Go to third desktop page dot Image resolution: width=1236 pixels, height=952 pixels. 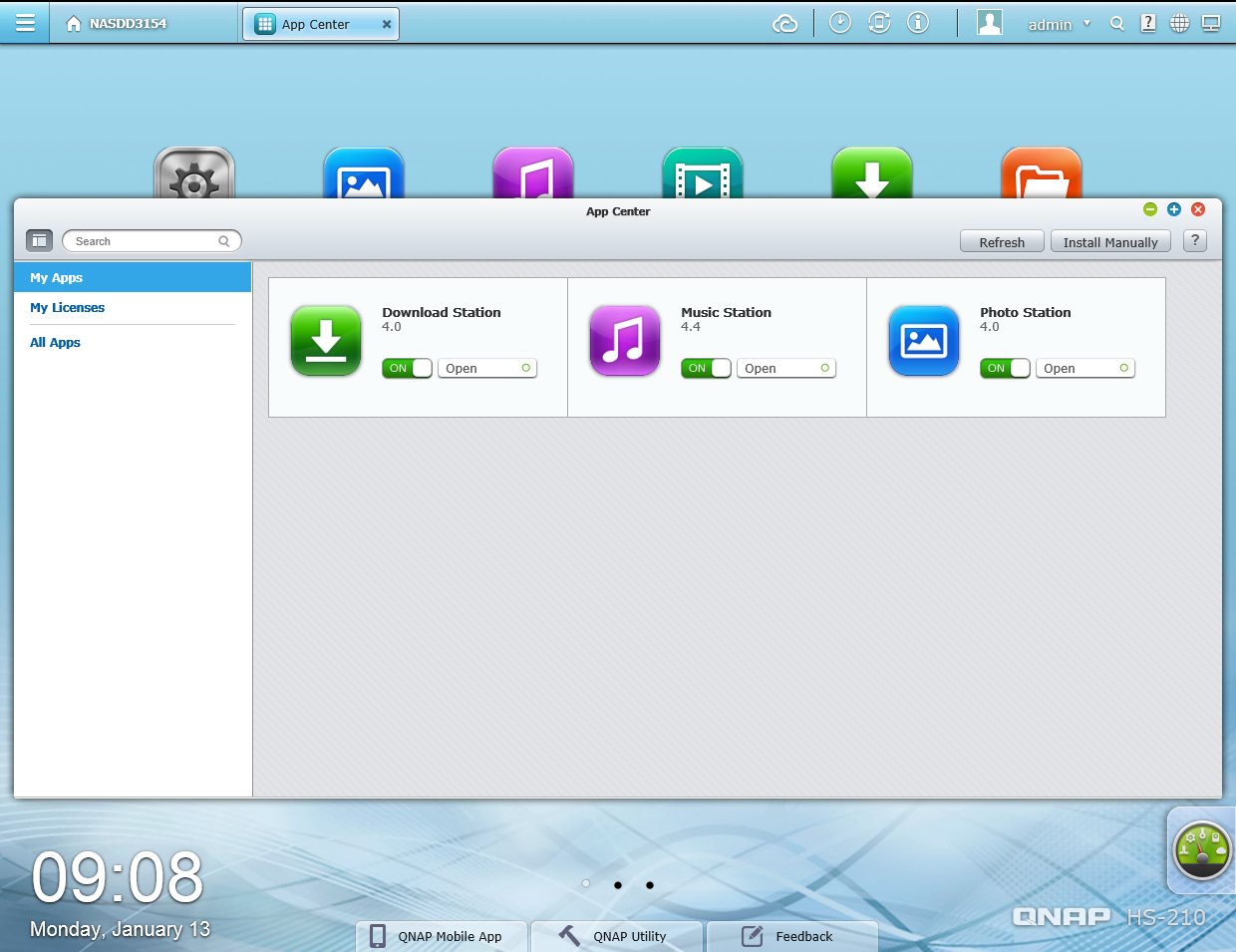click(650, 884)
